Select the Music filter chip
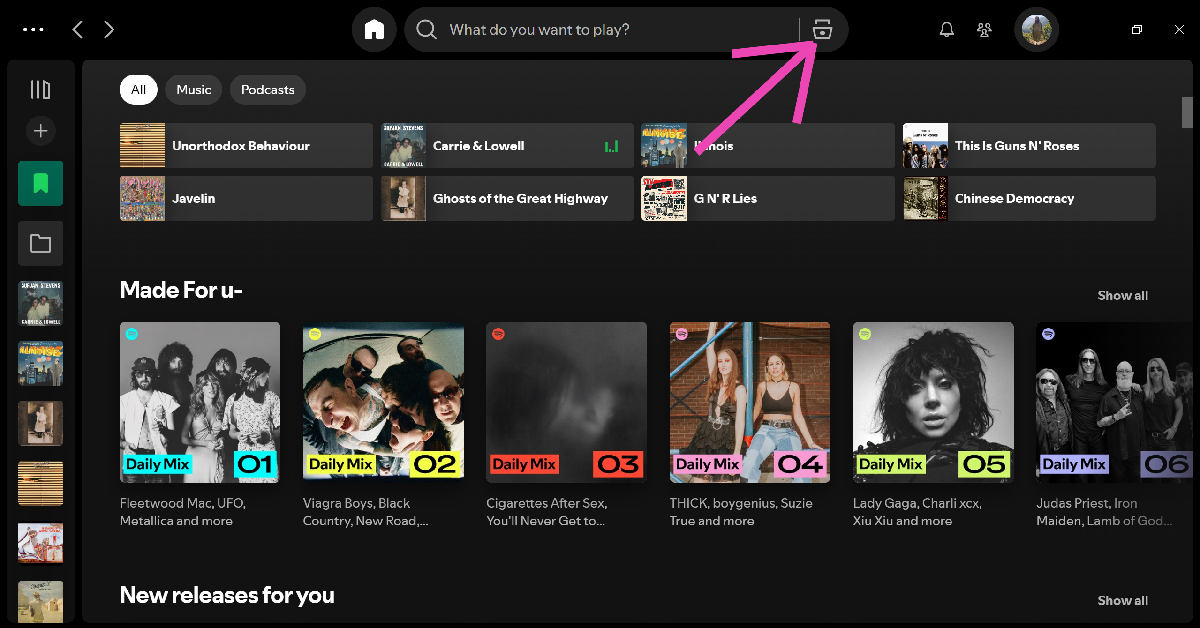This screenshot has width=1200, height=628. [x=194, y=90]
